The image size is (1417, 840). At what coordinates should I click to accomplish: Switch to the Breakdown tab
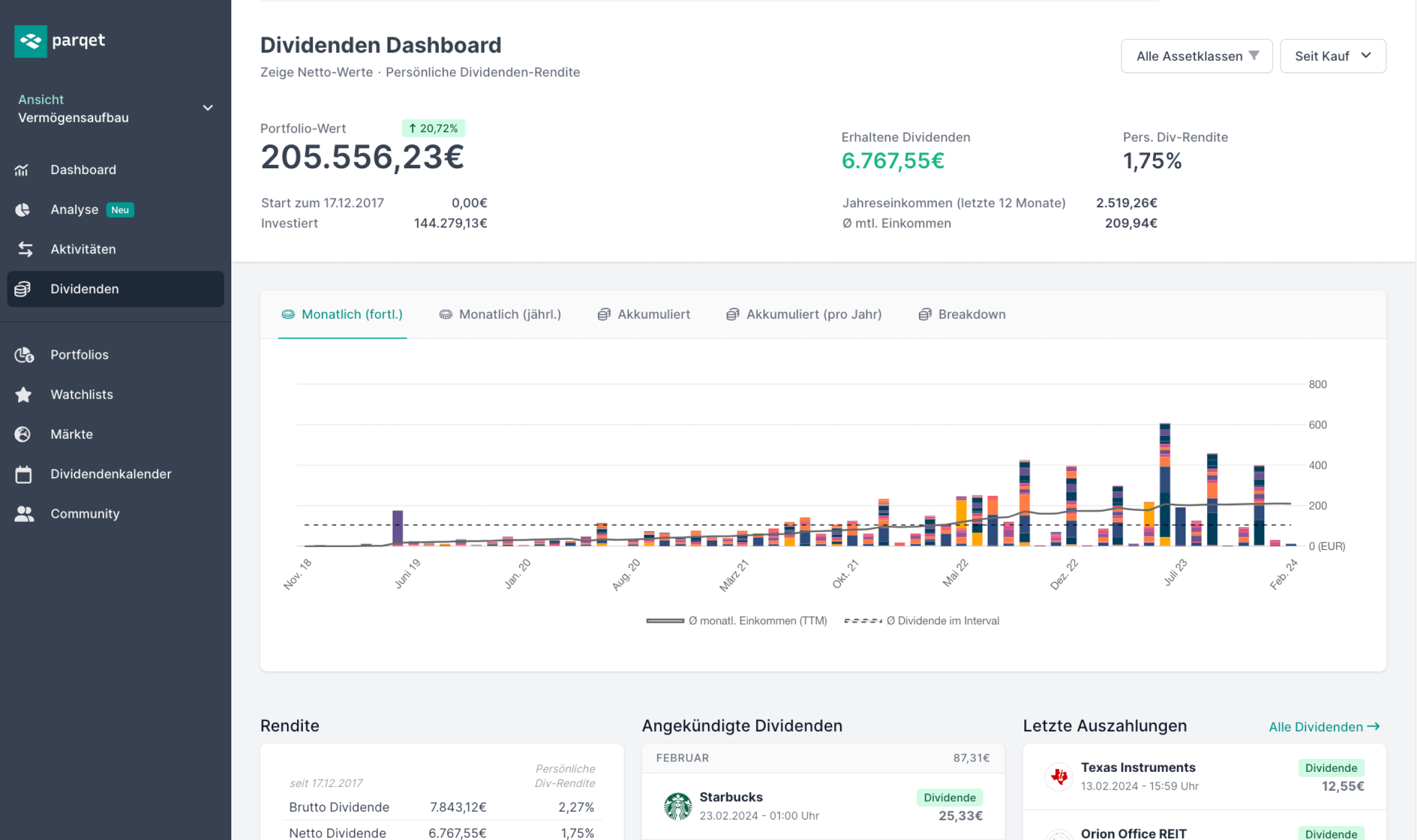coord(963,315)
